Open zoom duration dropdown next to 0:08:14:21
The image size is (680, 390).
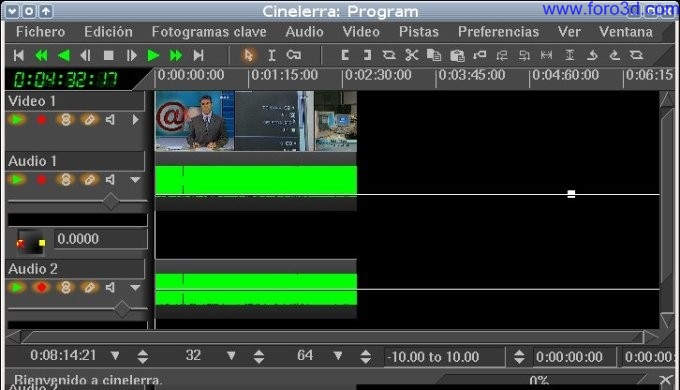coord(115,356)
